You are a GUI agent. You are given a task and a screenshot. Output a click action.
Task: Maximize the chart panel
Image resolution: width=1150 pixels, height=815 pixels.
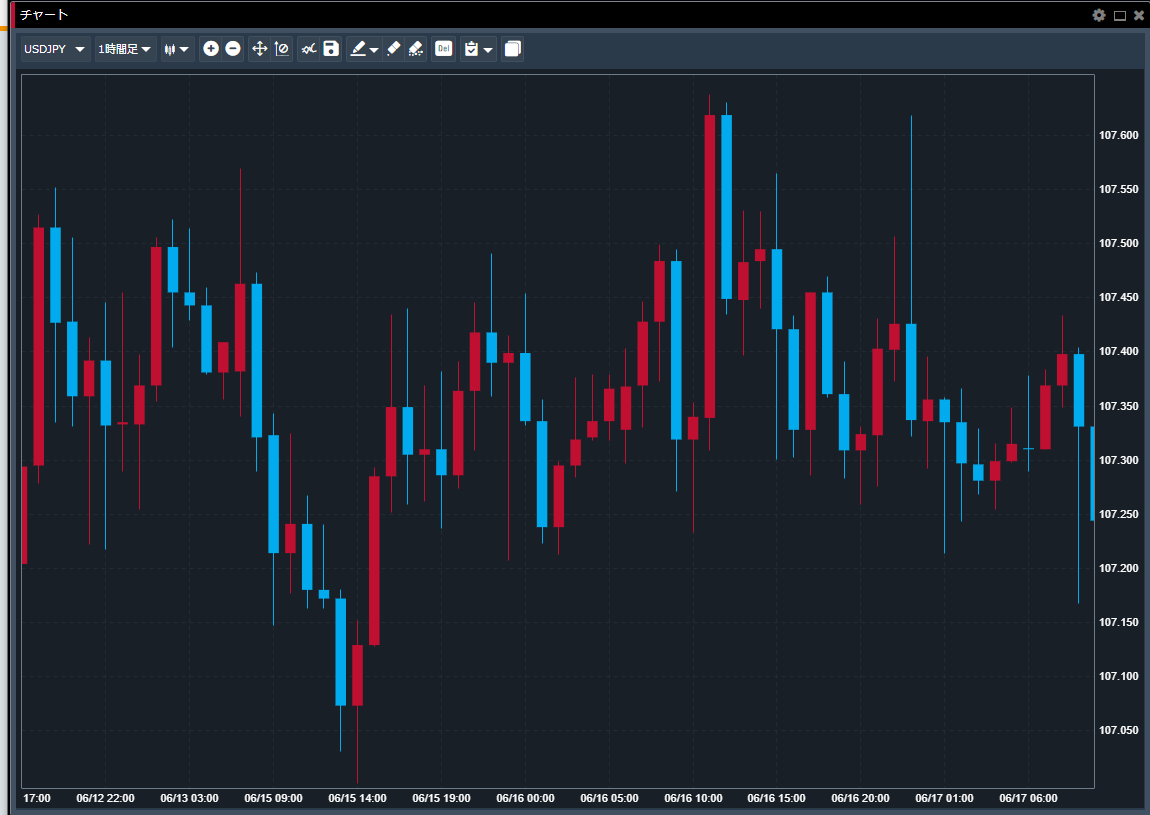pos(1119,15)
